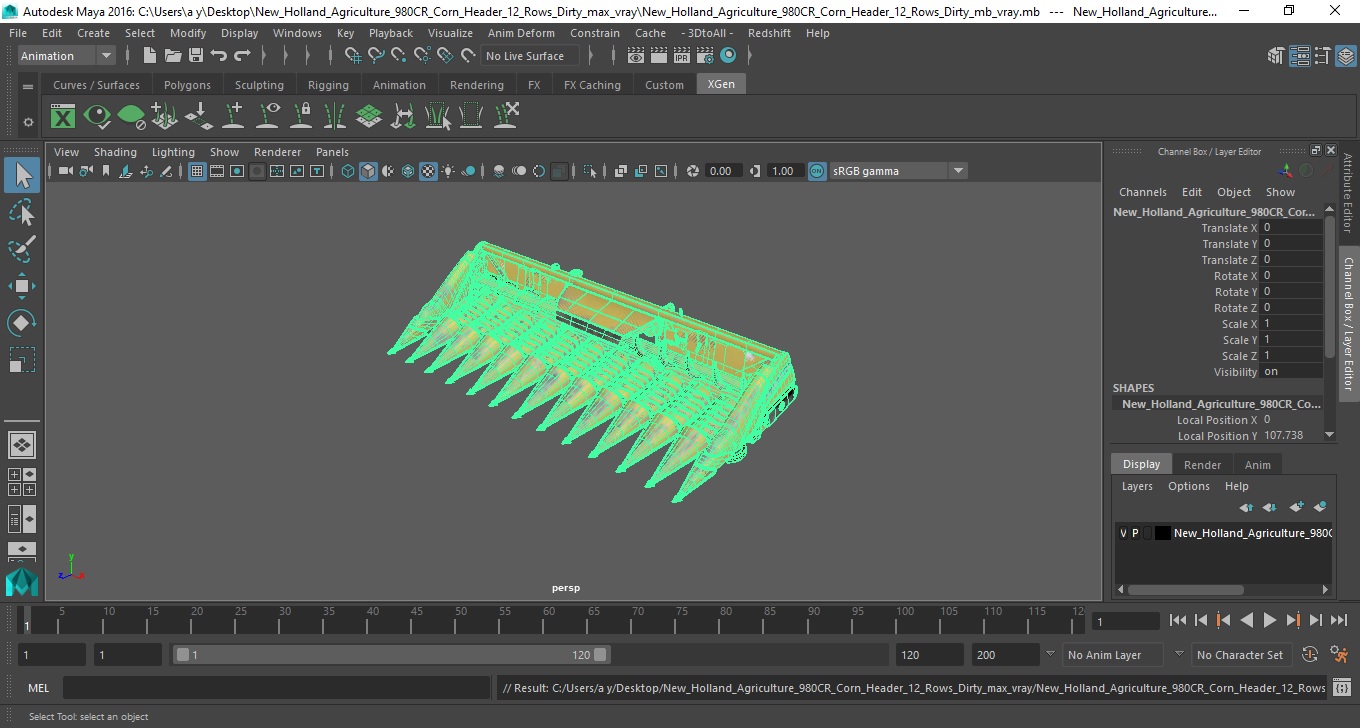This screenshot has width=1360, height=728.
Task: Click the undo arrow icon
Action: 219,56
